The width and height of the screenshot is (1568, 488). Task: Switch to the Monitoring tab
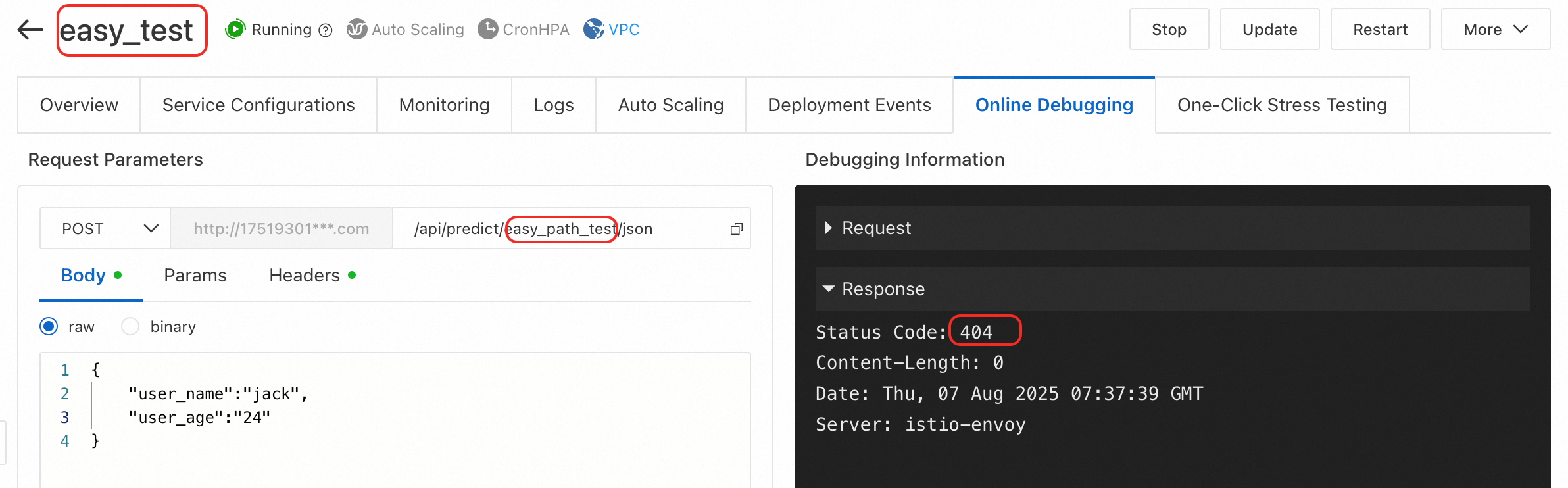tap(444, 105)
